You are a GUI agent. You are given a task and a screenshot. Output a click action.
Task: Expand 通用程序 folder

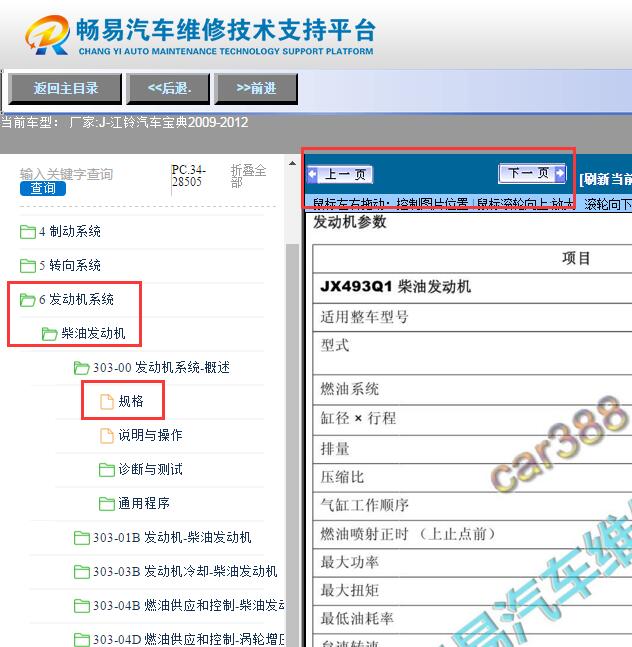point(144,503)
